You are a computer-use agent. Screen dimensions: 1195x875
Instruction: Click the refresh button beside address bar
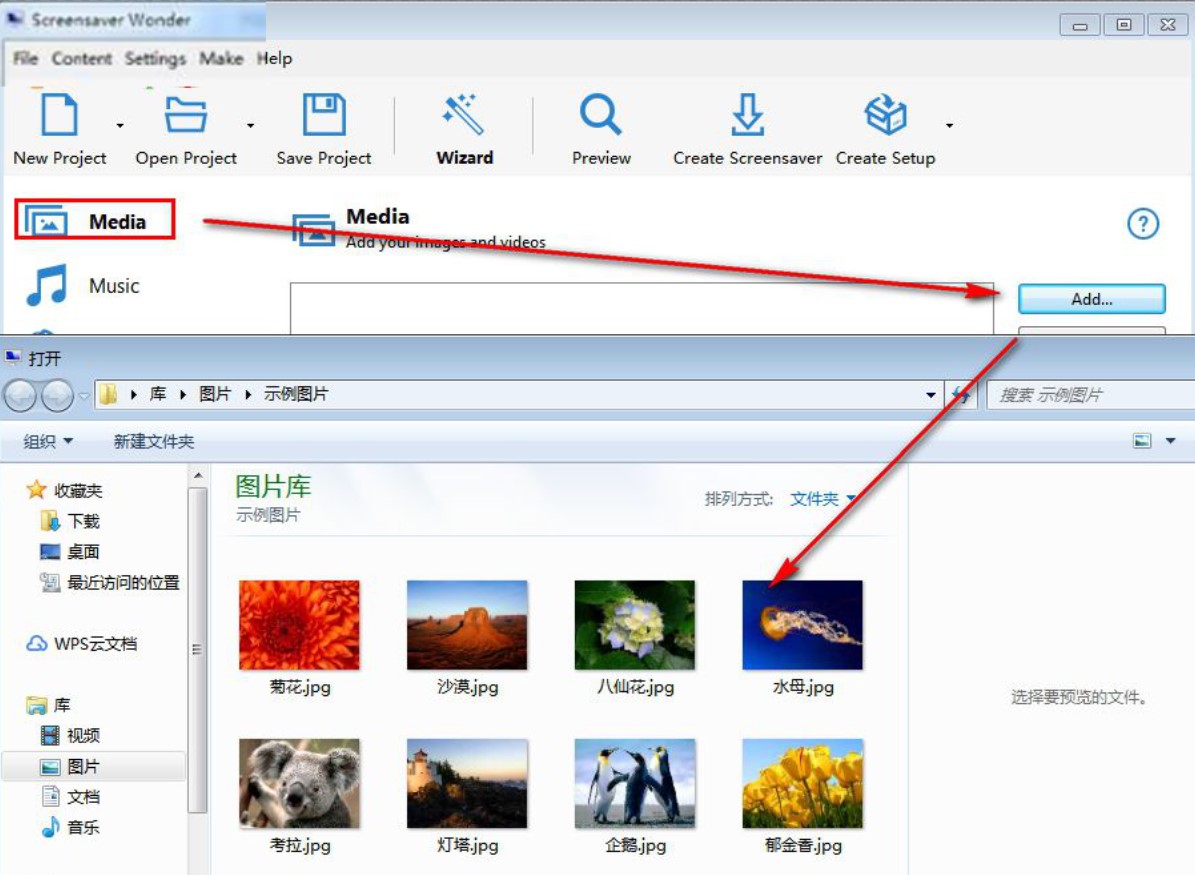[x=963, y=395]
